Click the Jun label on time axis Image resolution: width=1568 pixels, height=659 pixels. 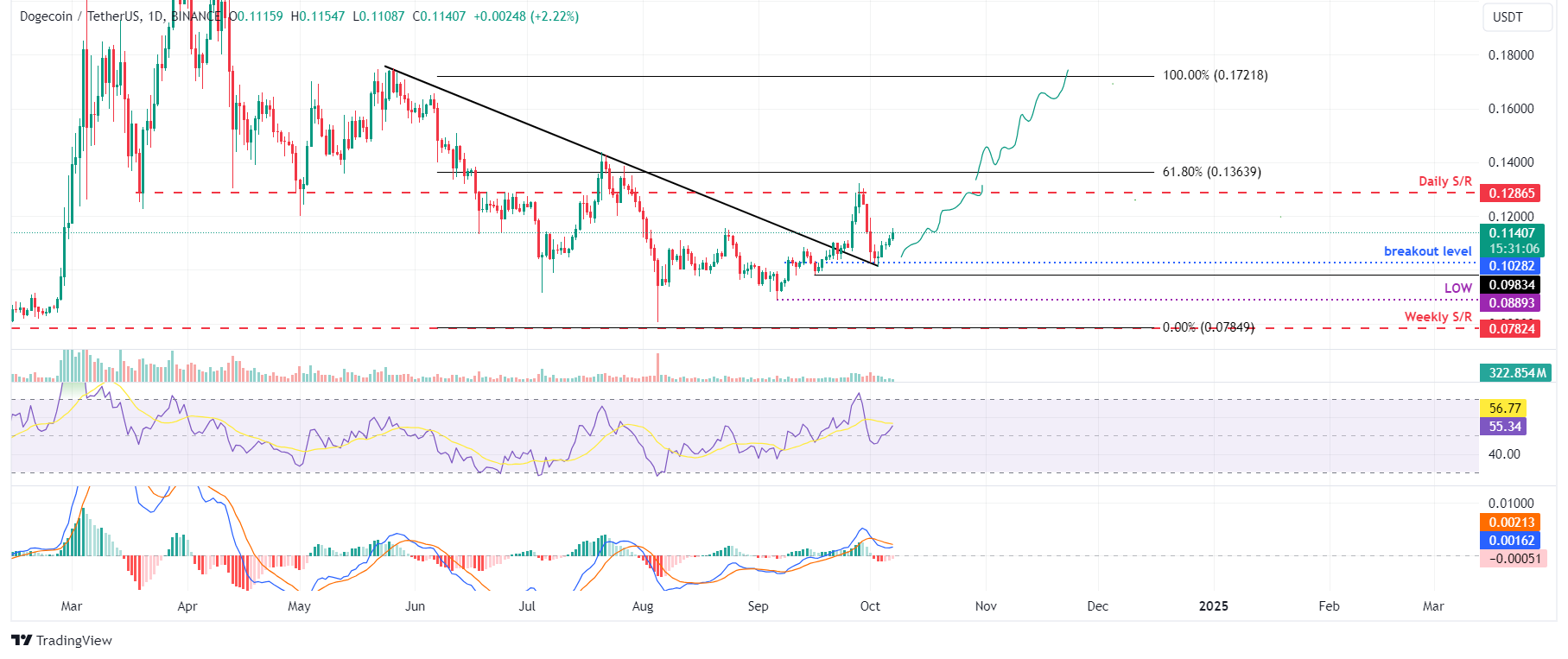(416, 606)
